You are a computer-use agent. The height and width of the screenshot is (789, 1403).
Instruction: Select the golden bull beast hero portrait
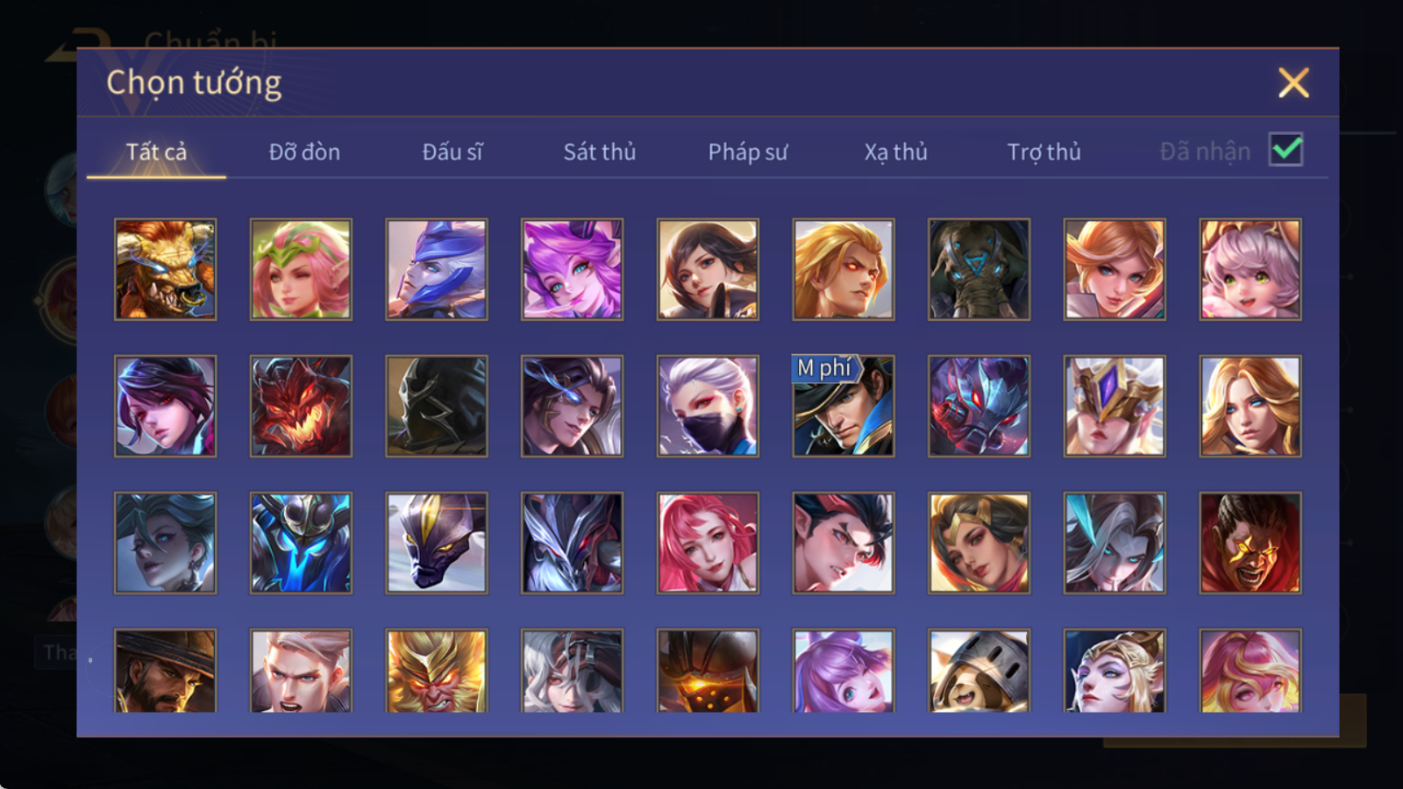(165, 270)
